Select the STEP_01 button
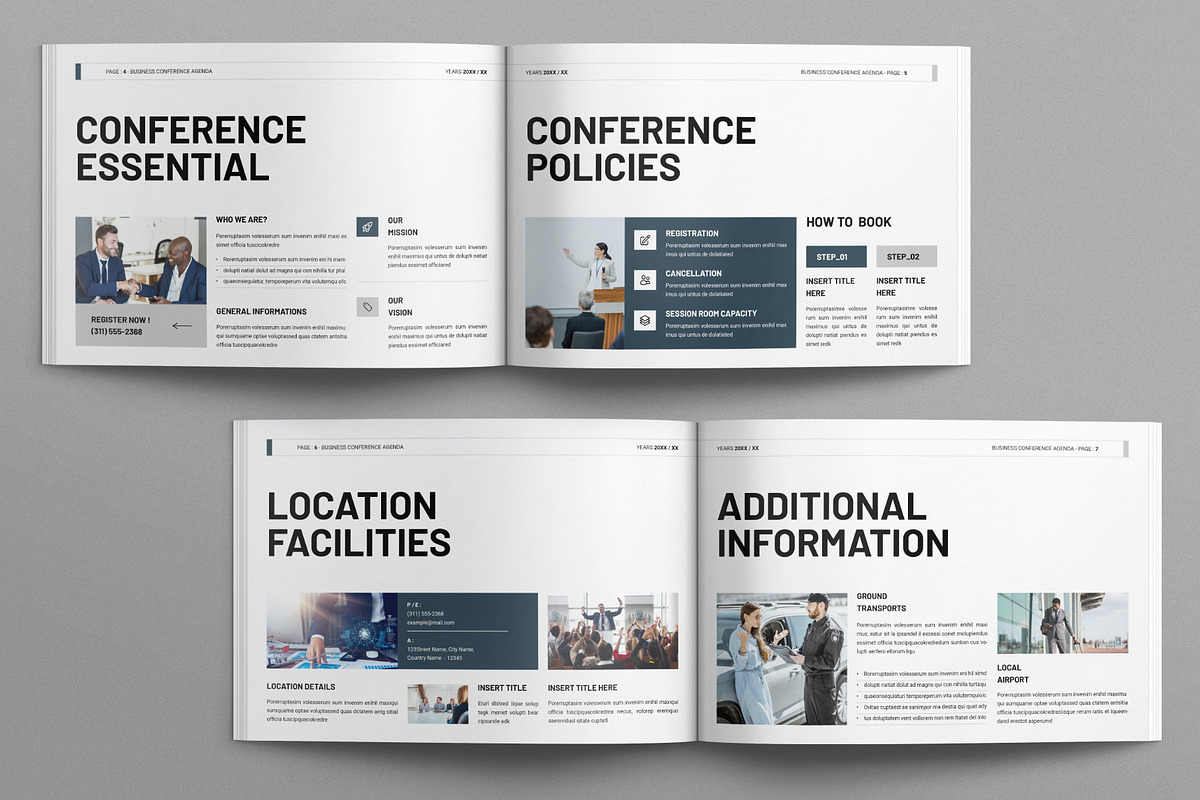Screen dimensions: 1200x800 (x=836, y=257)
